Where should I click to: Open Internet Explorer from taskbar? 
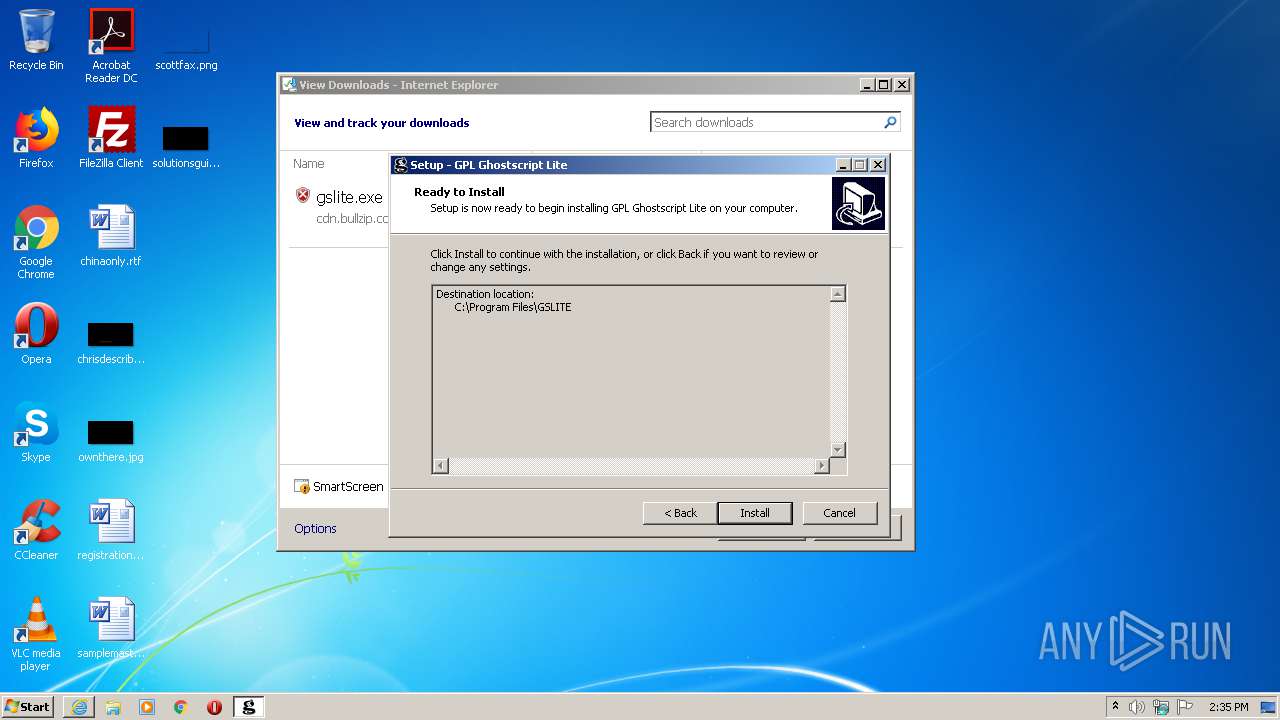pyautogui.click(x=79, y=707)
